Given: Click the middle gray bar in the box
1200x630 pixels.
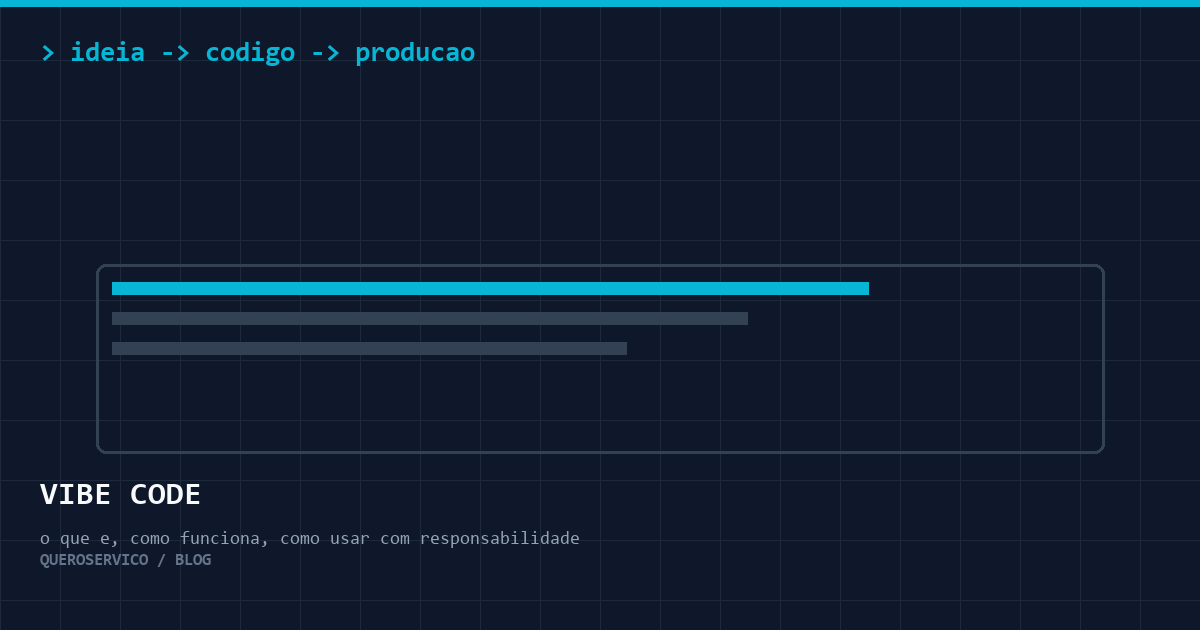Looking at the screenshot, I should (430, 318).
